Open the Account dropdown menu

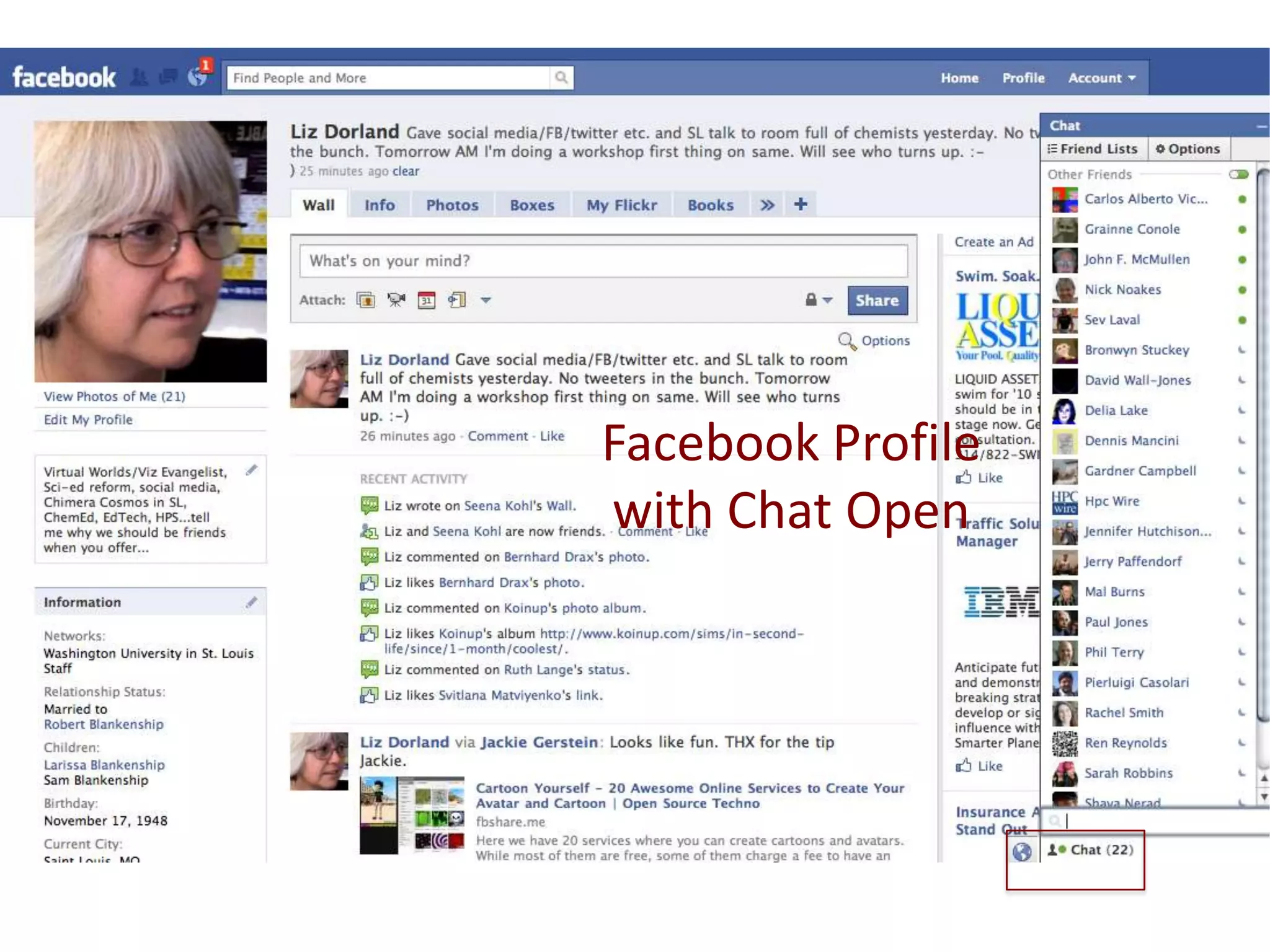(x=1101, y=78)
